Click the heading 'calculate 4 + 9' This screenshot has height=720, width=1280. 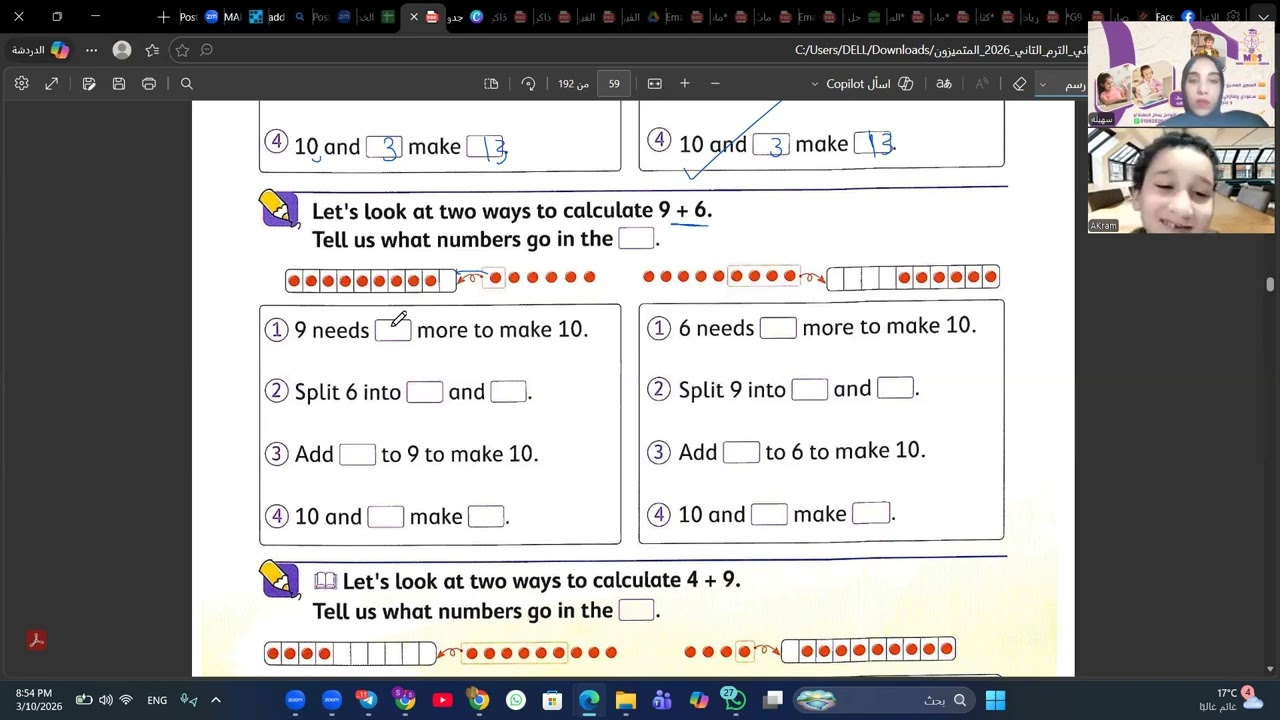[x=666, y=580]
